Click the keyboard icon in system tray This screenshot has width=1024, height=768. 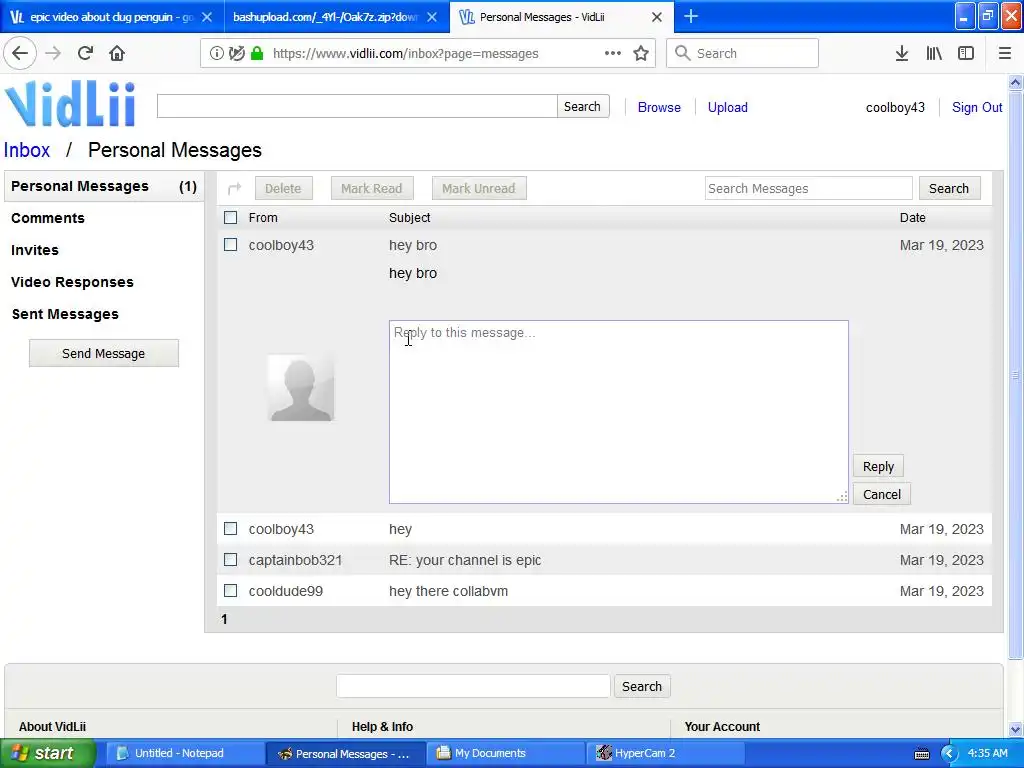[x=921, y=754]
